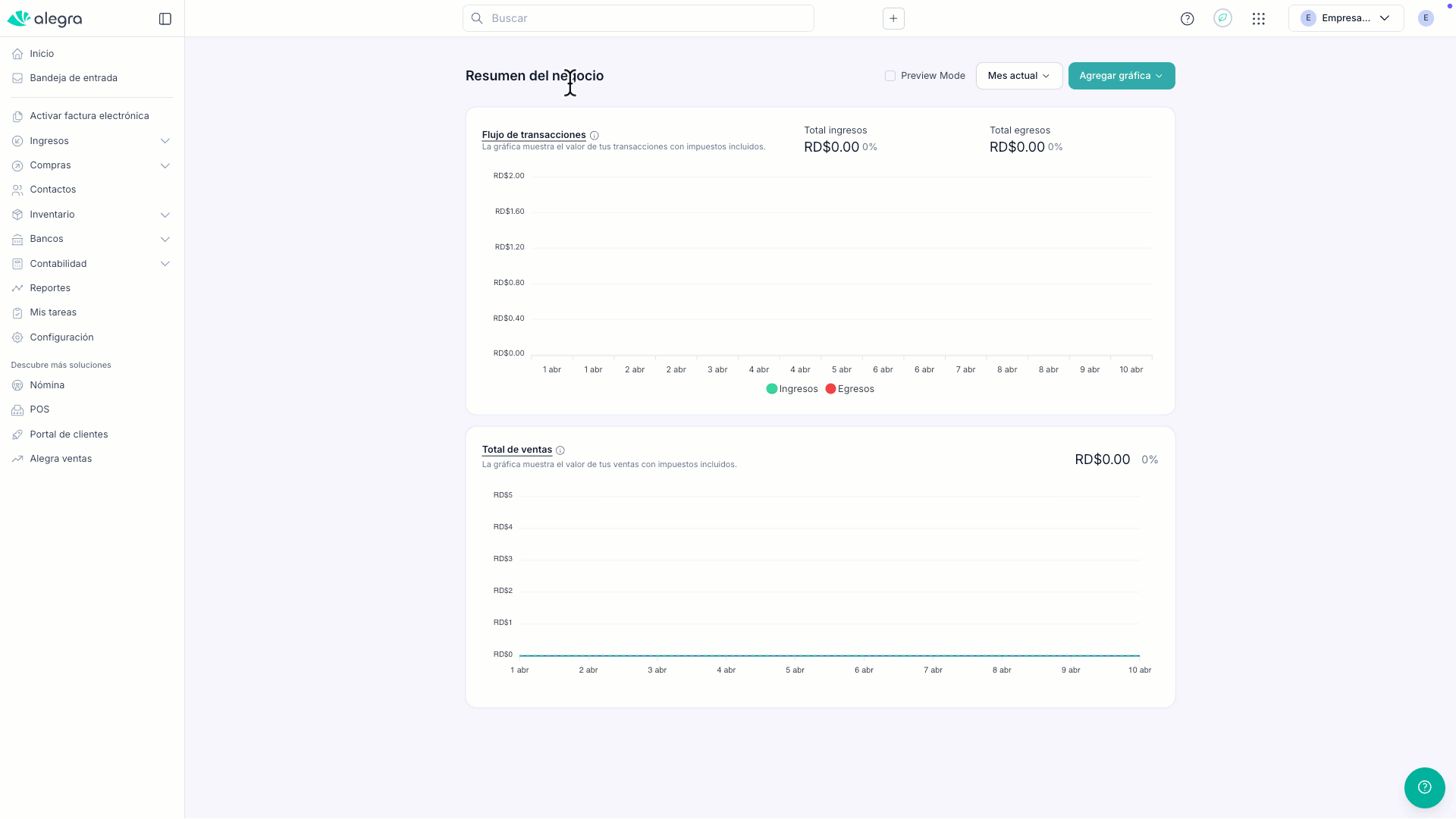Enable the Preview Mode checkbox
The image size is (1456, 819).
coord(890,76)
